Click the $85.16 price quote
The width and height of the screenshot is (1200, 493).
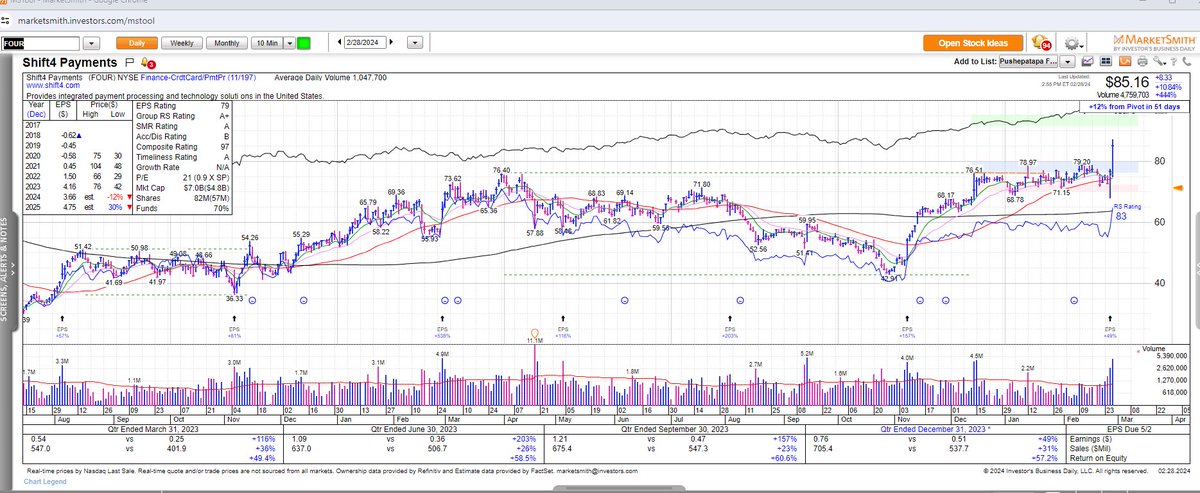tap(1126, 83)
